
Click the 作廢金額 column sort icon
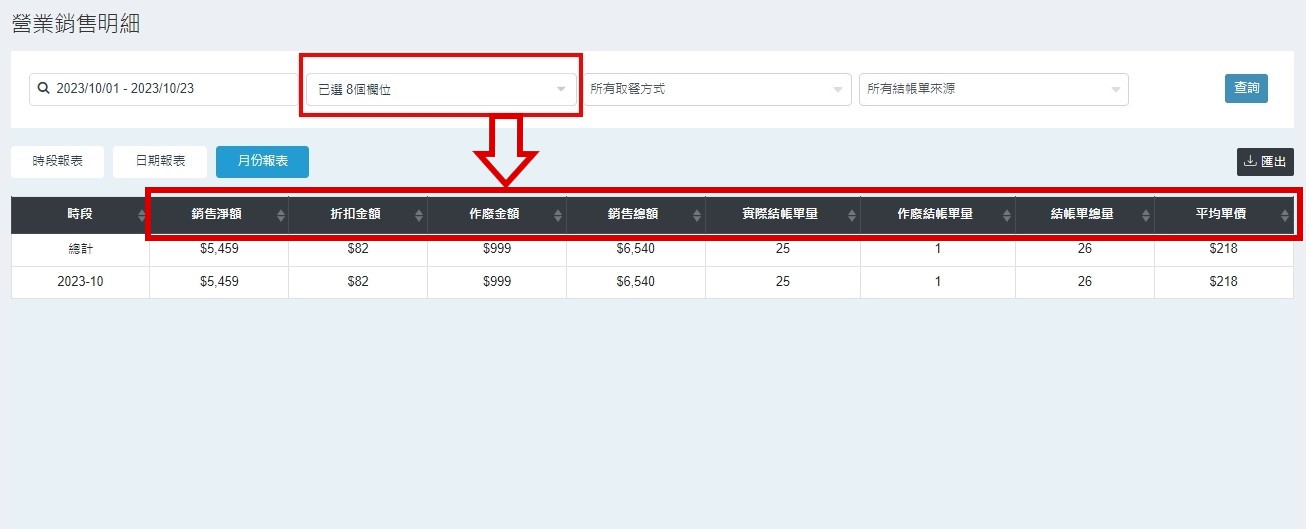(x=557, y=215)
